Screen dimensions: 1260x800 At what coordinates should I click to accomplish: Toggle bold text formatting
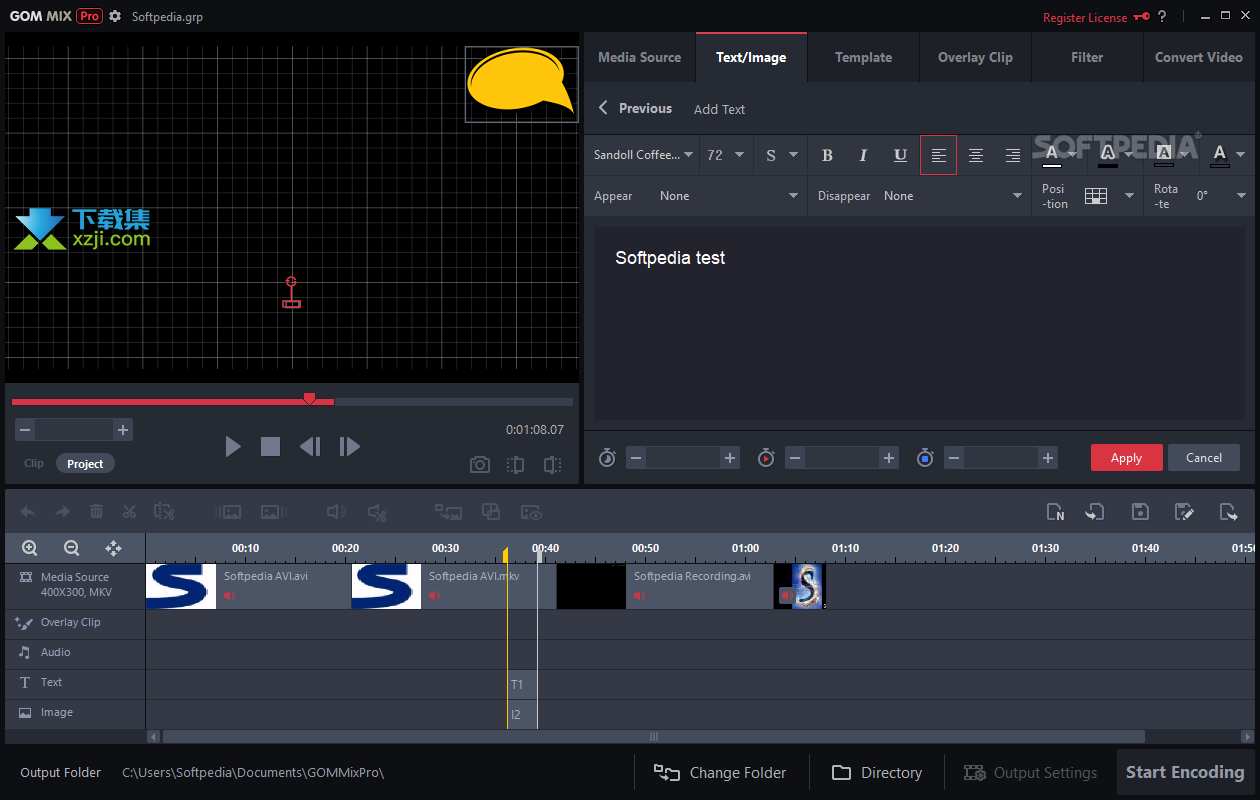click(x=827, y=155)
